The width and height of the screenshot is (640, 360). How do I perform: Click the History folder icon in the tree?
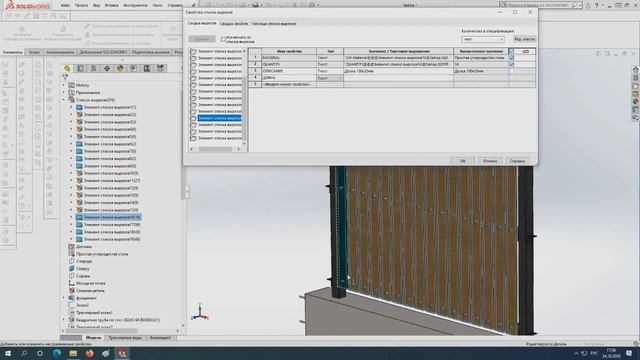[x=71, y=85]
